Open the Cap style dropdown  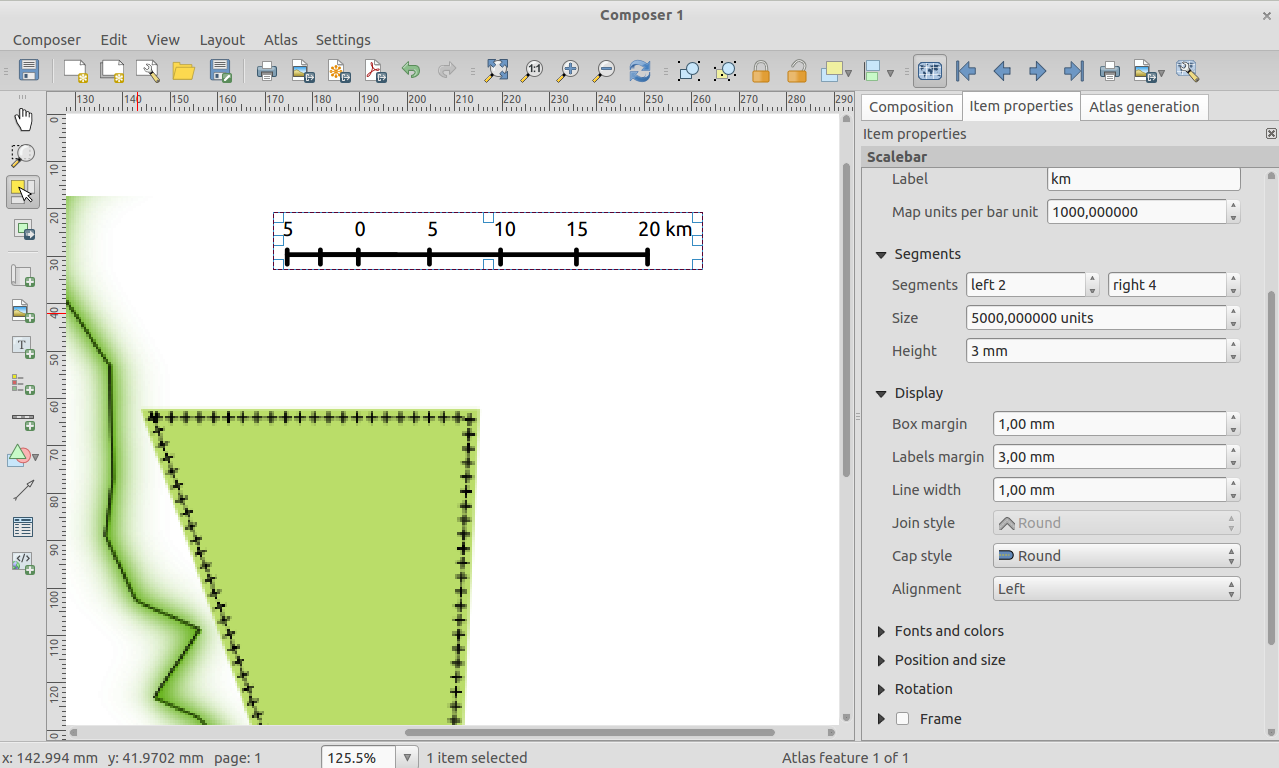pos(1116,556)
